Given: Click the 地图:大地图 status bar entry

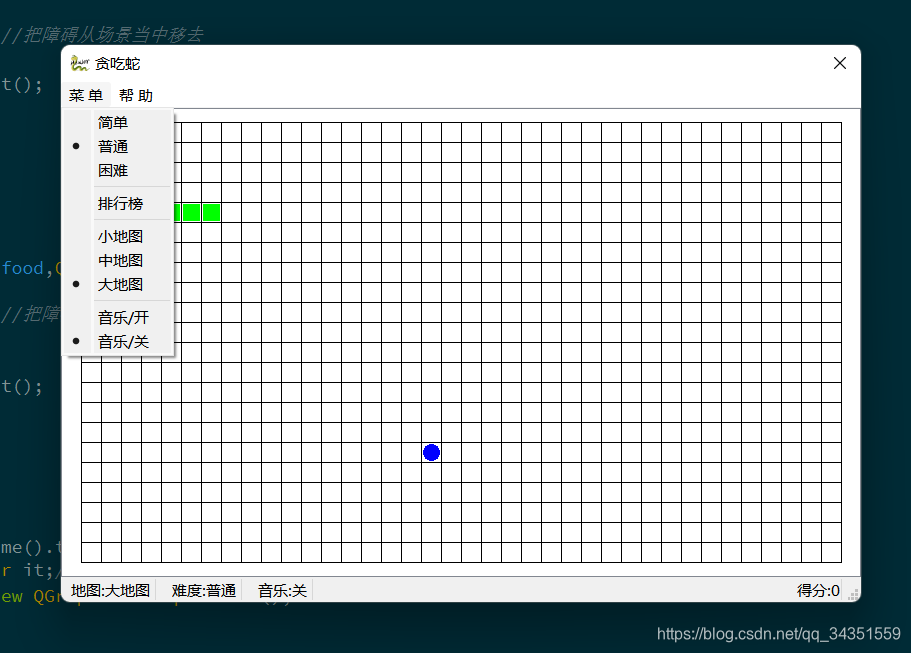Looking at the screenshot, I should 110,591.
